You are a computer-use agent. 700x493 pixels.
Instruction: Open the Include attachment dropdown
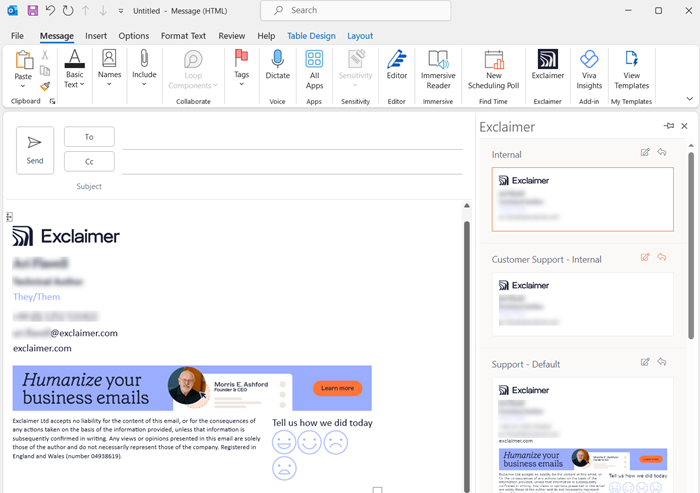click(x=144, y=68)
